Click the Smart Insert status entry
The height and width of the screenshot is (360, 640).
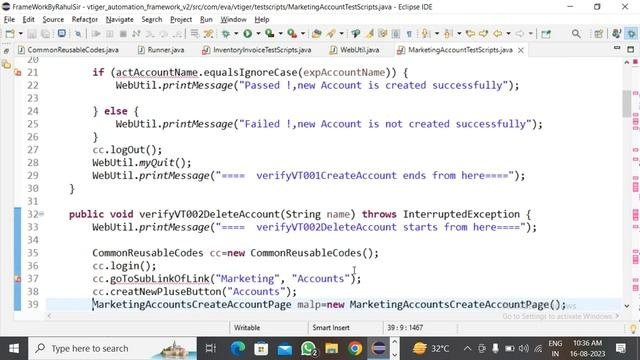[331, 328]
